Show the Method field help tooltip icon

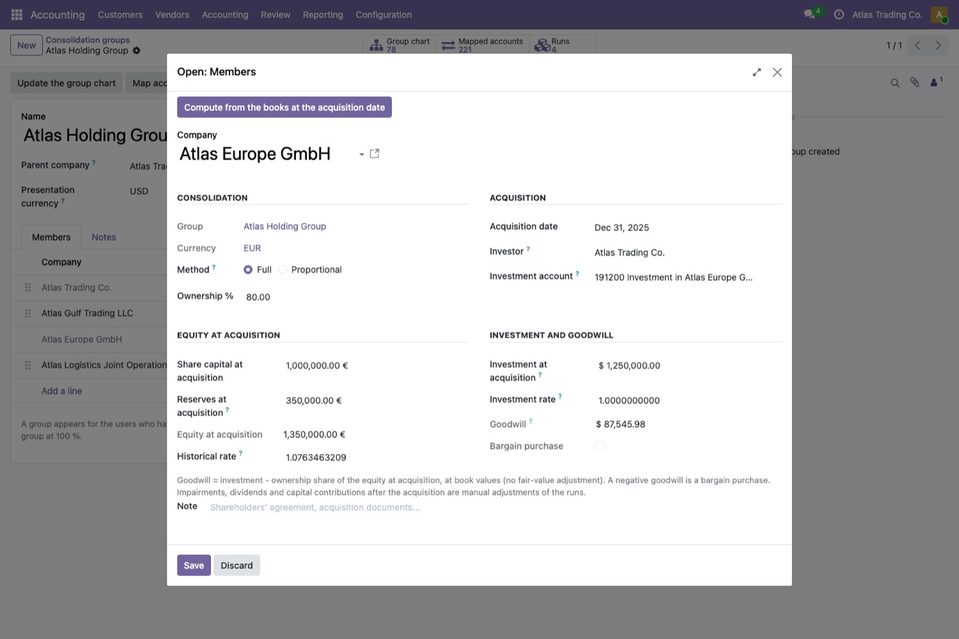[213, 267]
